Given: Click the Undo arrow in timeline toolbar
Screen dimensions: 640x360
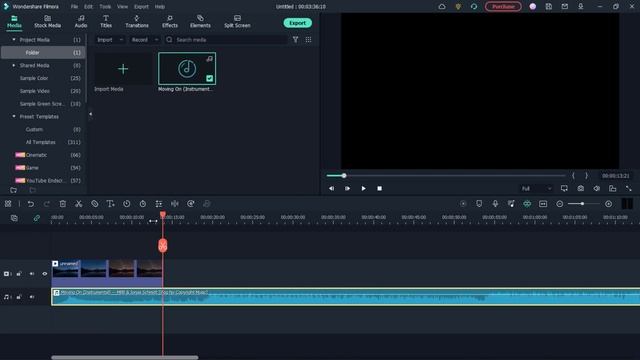Looking at the screenshot, I should [x=31, y=204].
